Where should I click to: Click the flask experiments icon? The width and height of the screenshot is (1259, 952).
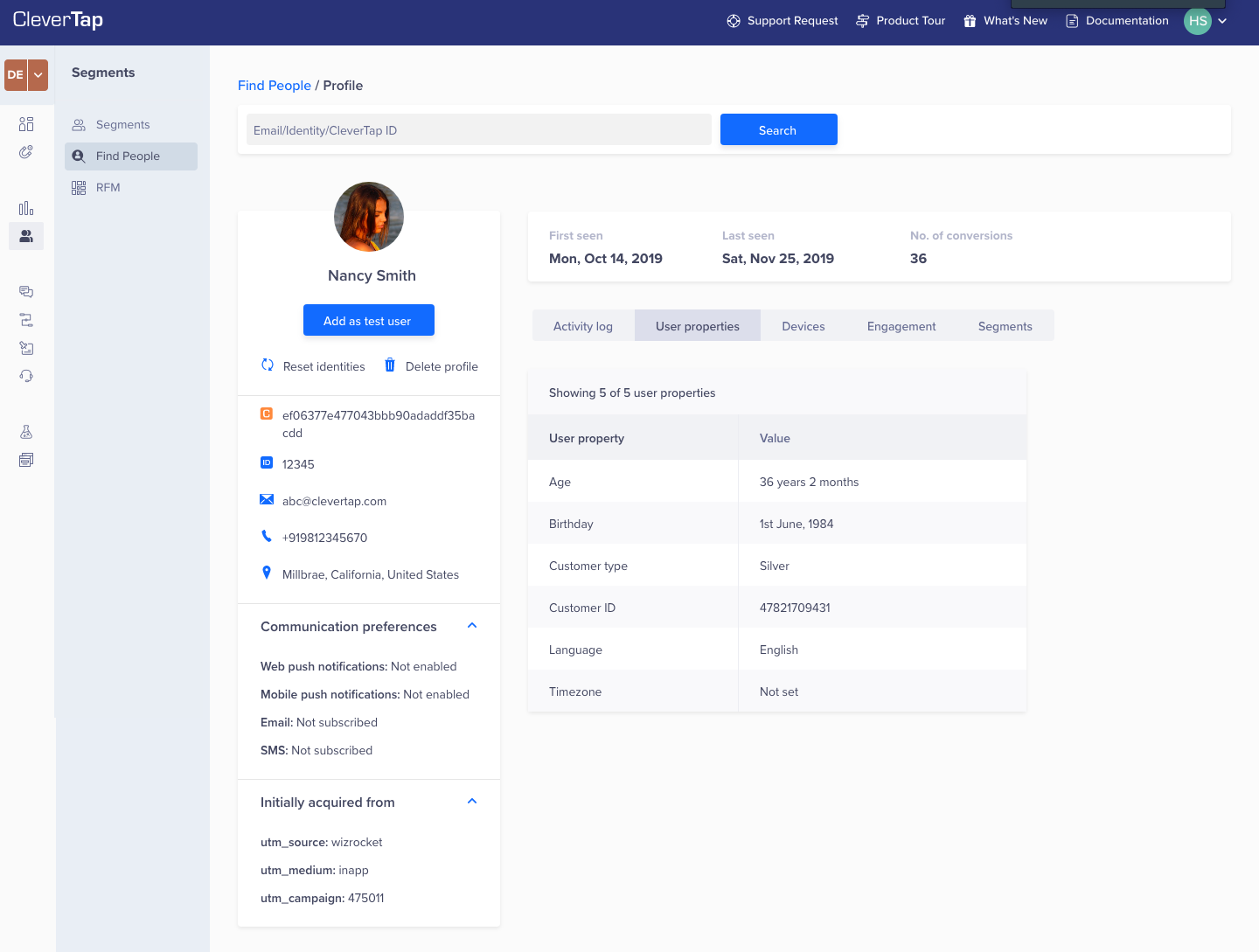(x=26, y=432)
